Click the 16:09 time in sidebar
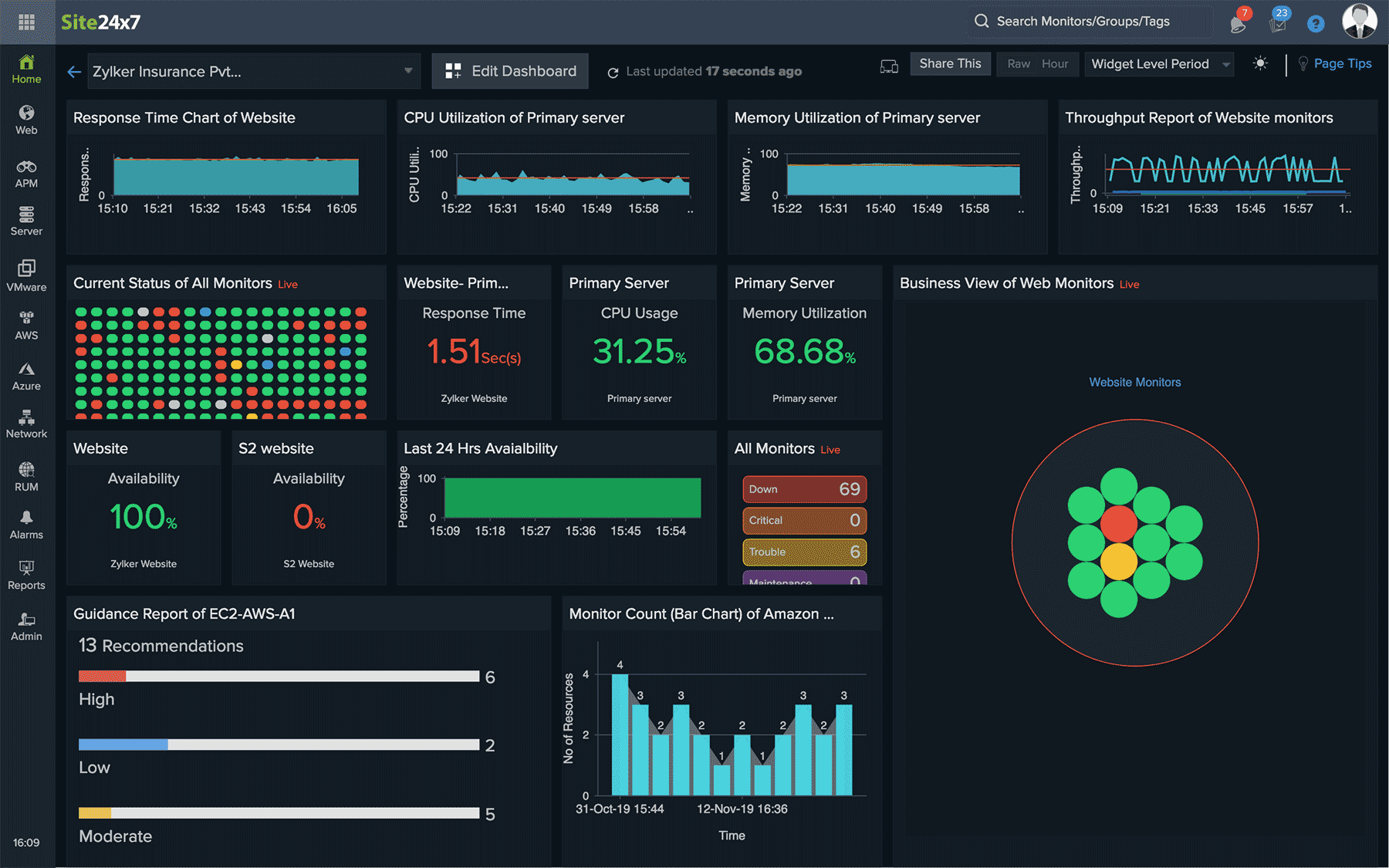The height and width of the screenshot is (868, 1389). pos(26,843)
